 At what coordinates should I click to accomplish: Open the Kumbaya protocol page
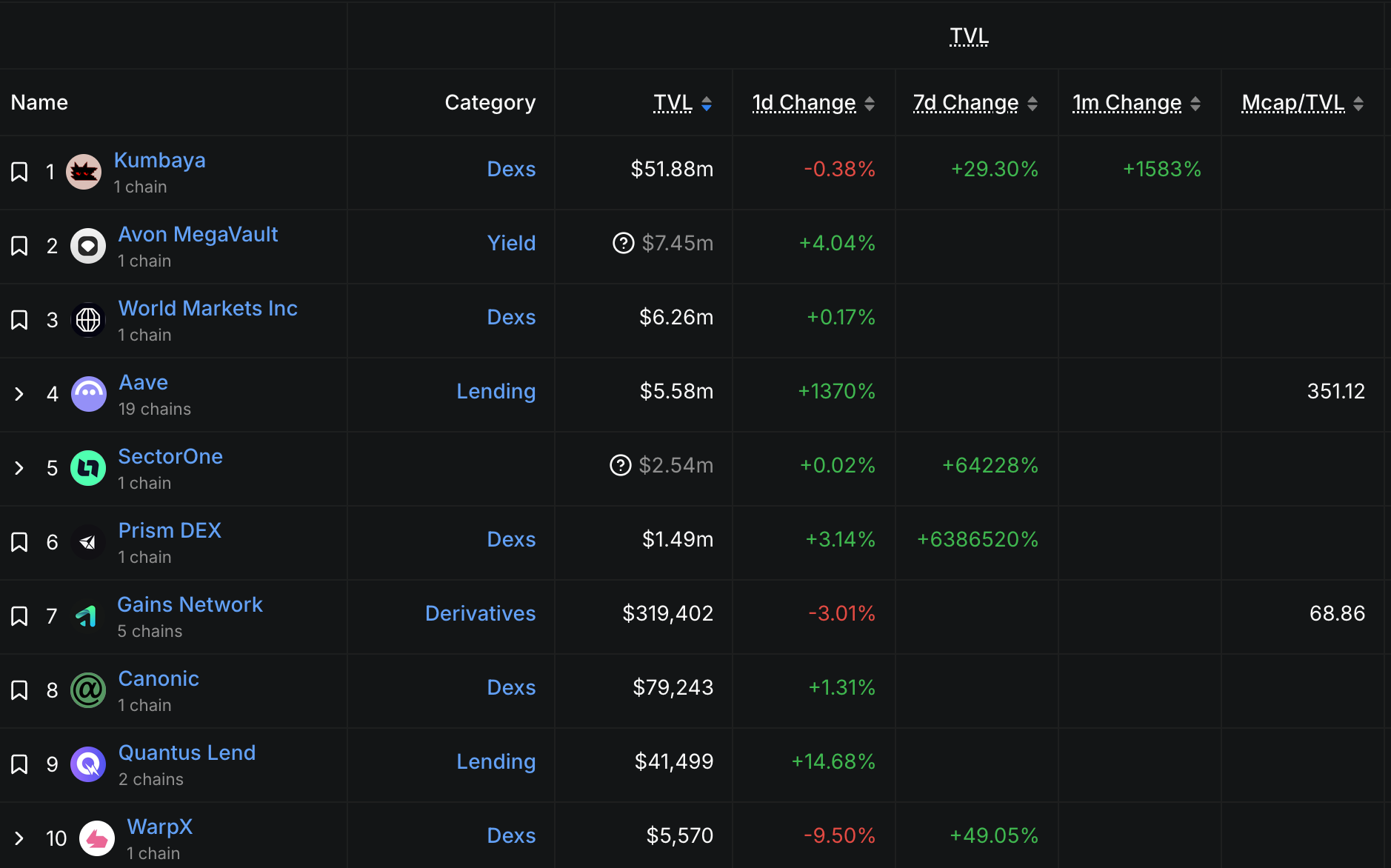[x=160, y=160]
